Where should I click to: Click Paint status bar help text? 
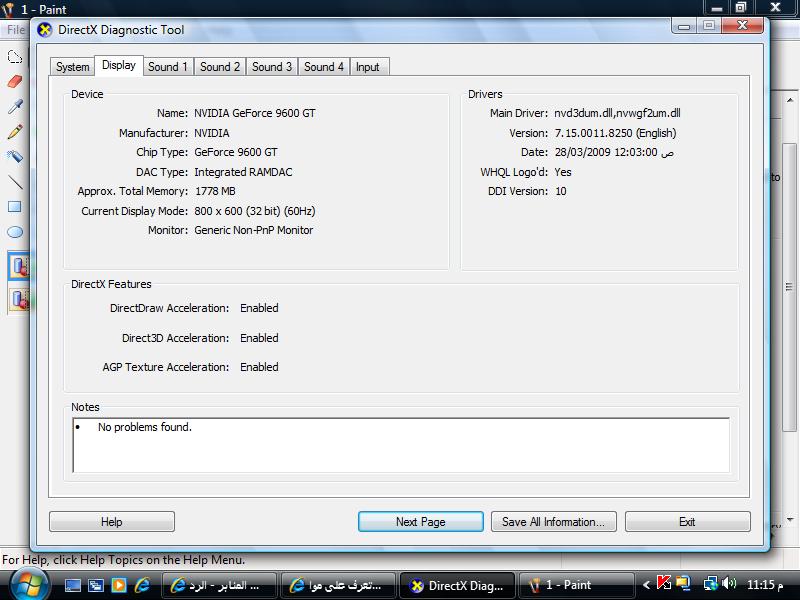pos(123,560)
